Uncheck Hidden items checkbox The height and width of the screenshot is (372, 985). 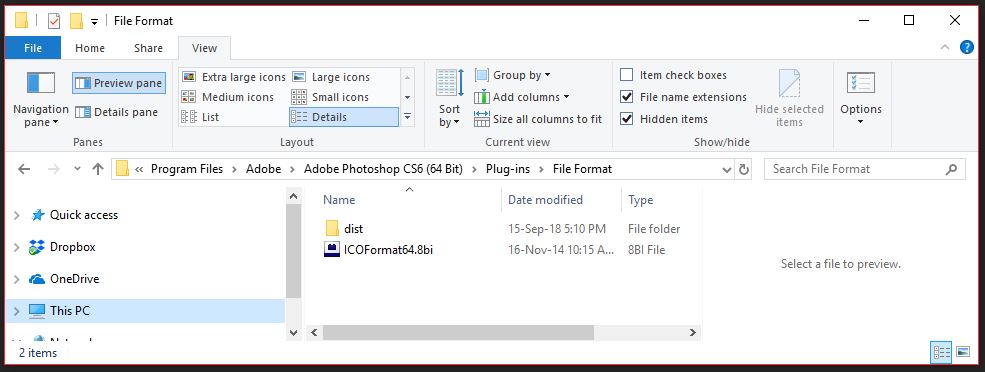[x=626, y=119]
